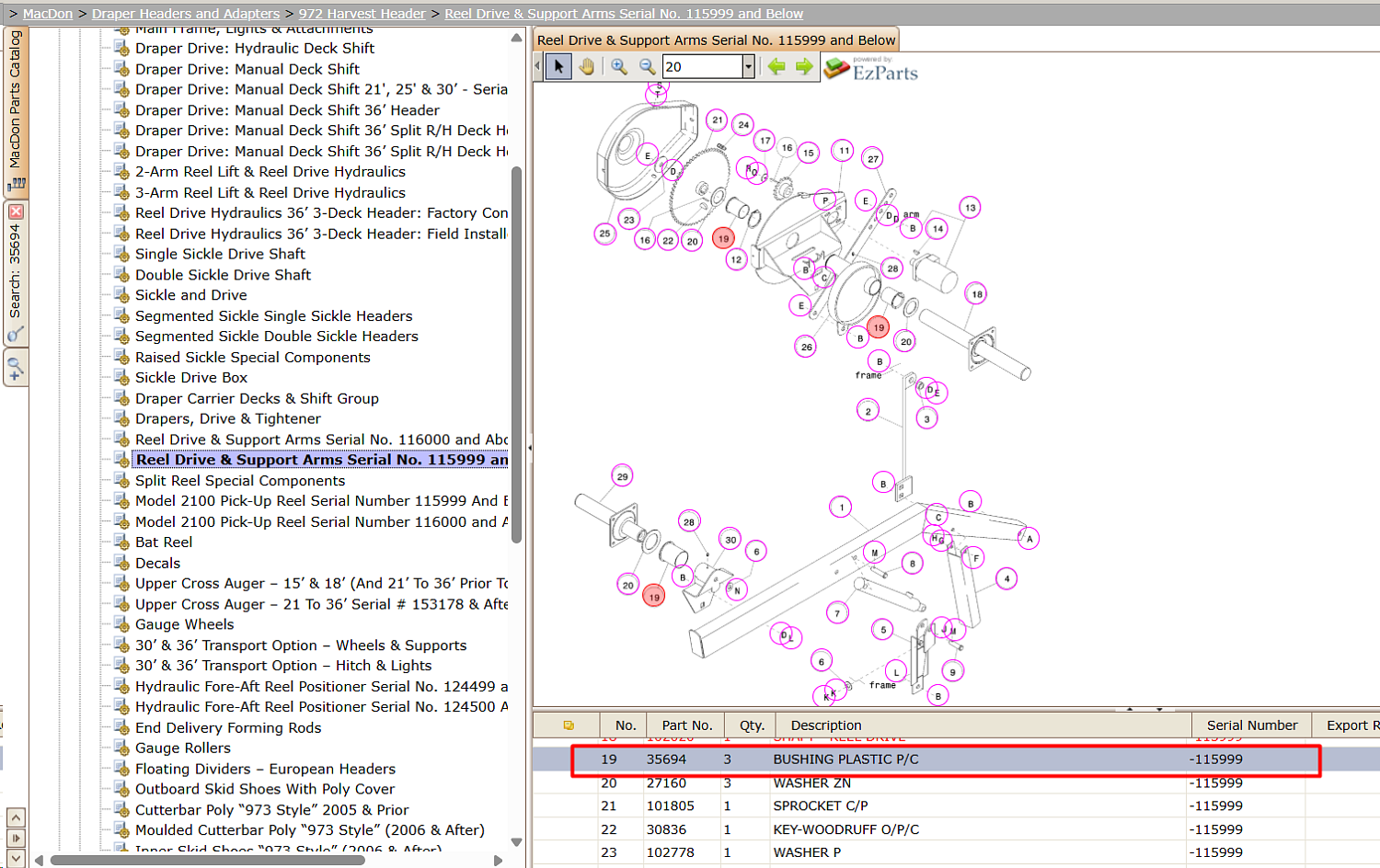Select the WASHER ZN table row
Viewport: 1380px width, 868px height.
[x=956, y=783]
